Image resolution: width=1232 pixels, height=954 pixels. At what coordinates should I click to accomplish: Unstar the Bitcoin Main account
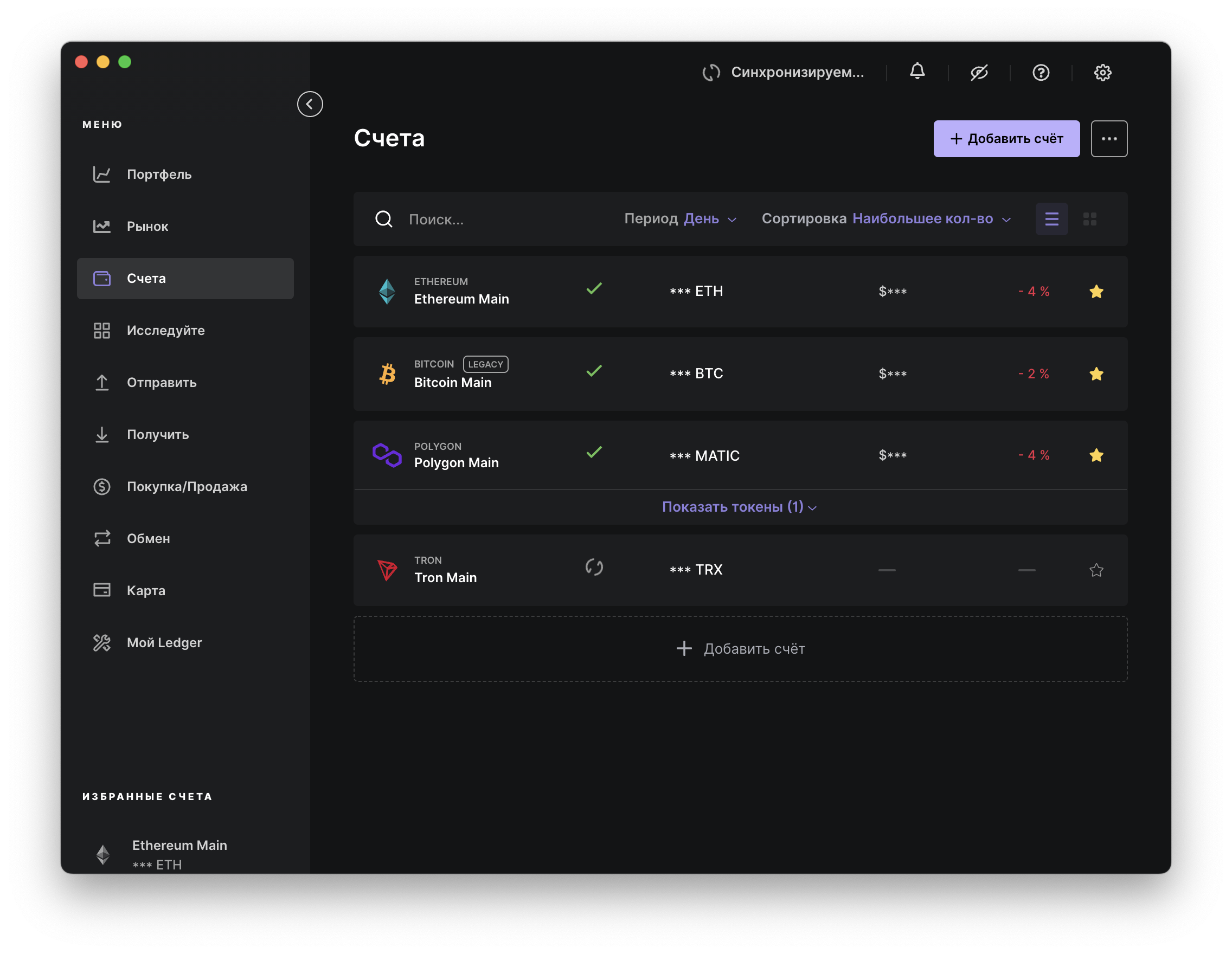coord(1095,373)
